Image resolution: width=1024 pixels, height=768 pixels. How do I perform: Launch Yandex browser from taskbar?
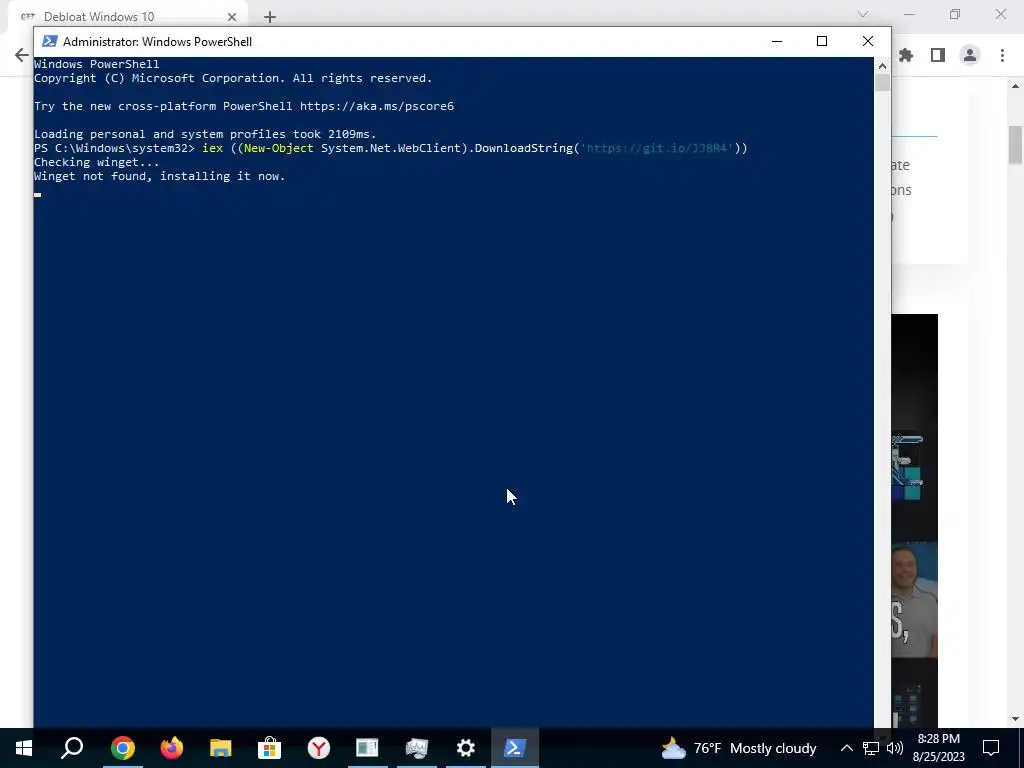[x=319, y=748]
